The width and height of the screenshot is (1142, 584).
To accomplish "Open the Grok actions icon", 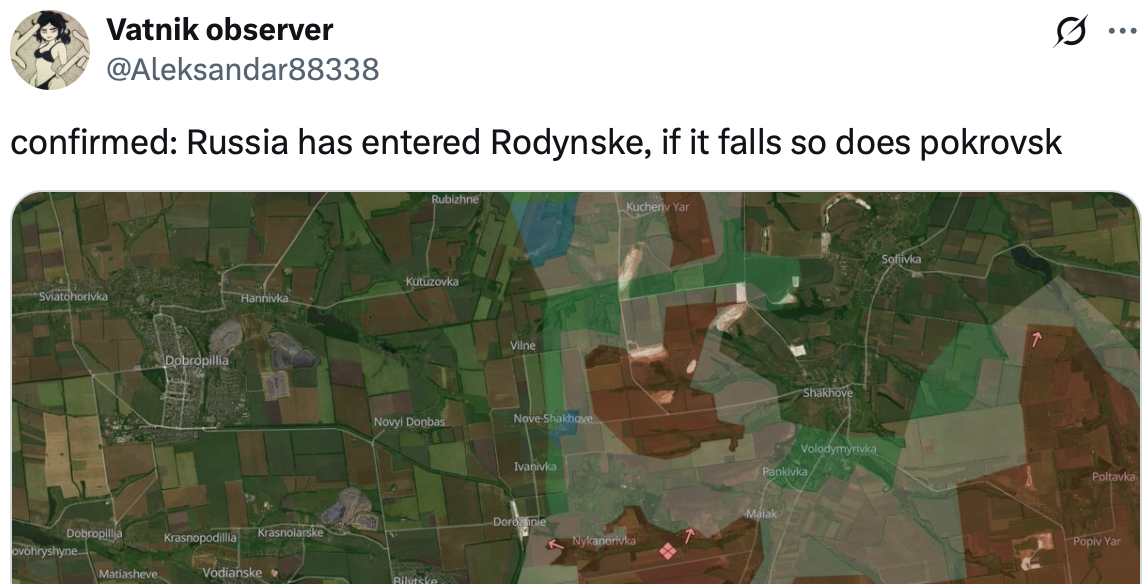I will [x=1071, y=32].
